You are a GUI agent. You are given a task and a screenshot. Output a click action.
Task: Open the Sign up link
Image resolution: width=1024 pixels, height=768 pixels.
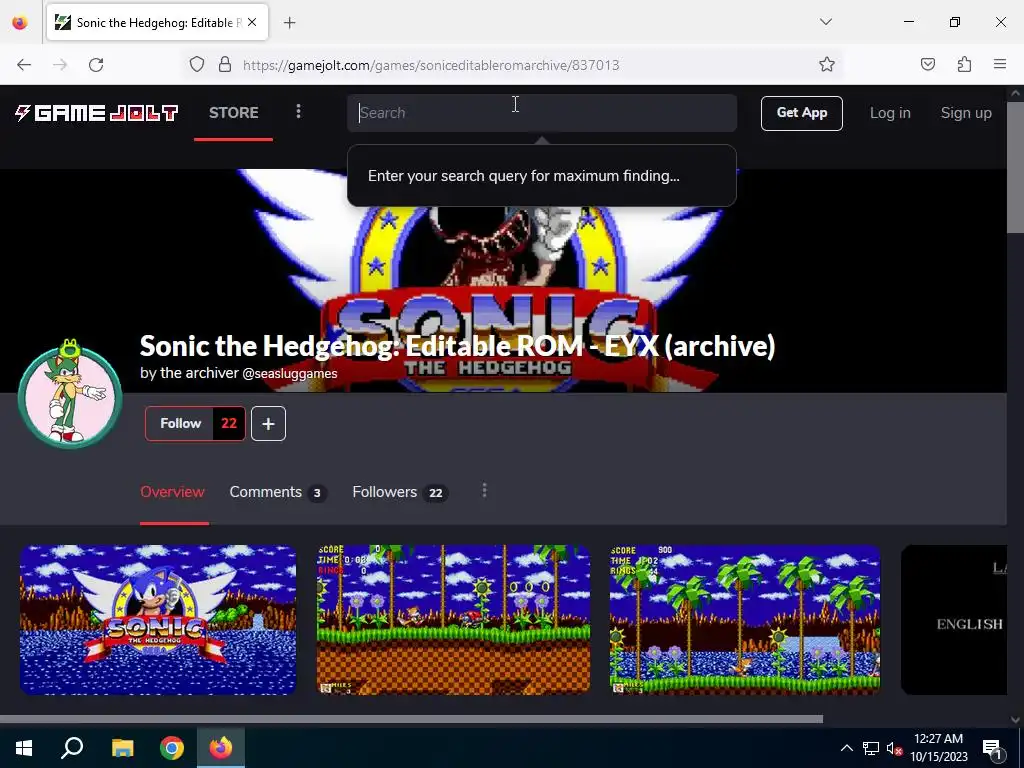click(966, 113)
